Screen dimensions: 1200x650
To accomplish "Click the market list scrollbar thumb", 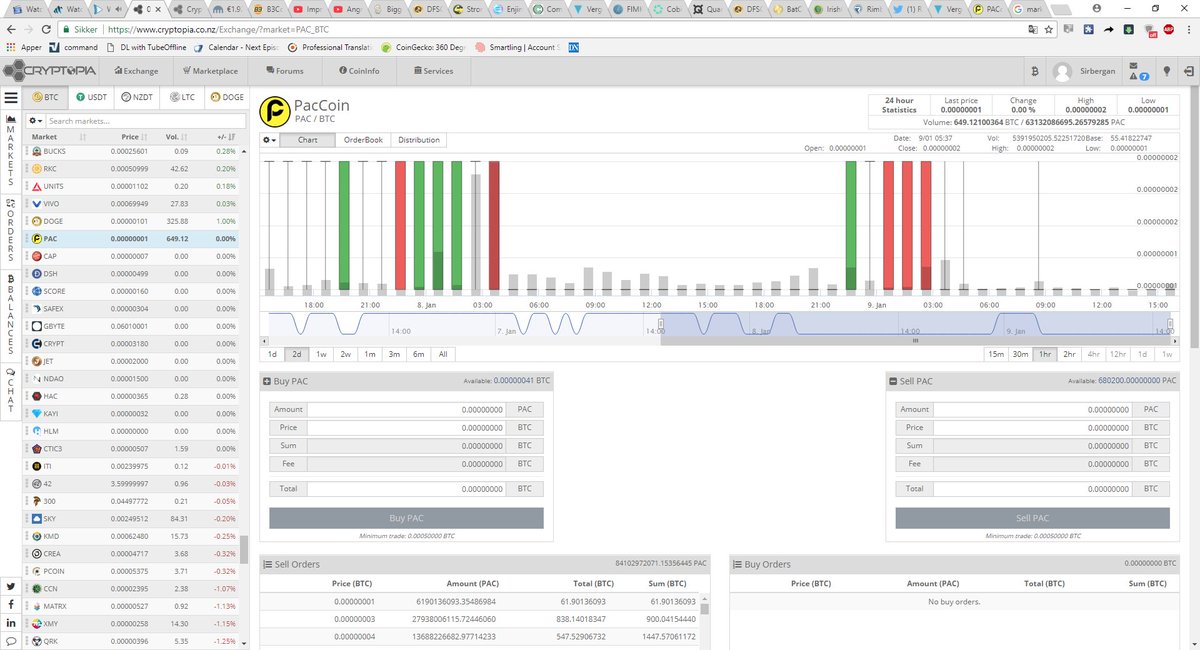I will (x=243, y=549).
